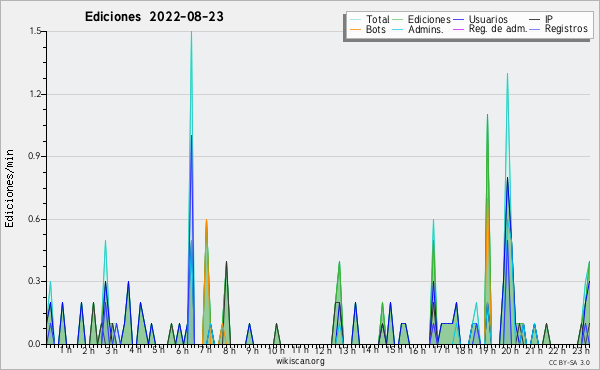Select the 'Usuarios' legend label
The height and width of the screenshot is (370, 600).
coord(488,19)
